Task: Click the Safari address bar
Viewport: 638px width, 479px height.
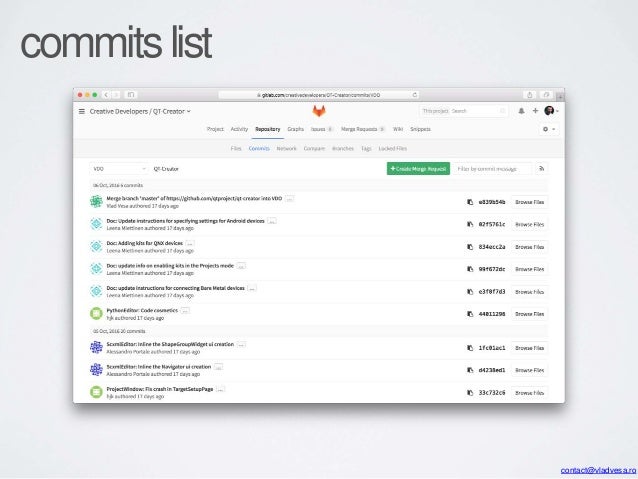Action: click(x=319, y=95)
